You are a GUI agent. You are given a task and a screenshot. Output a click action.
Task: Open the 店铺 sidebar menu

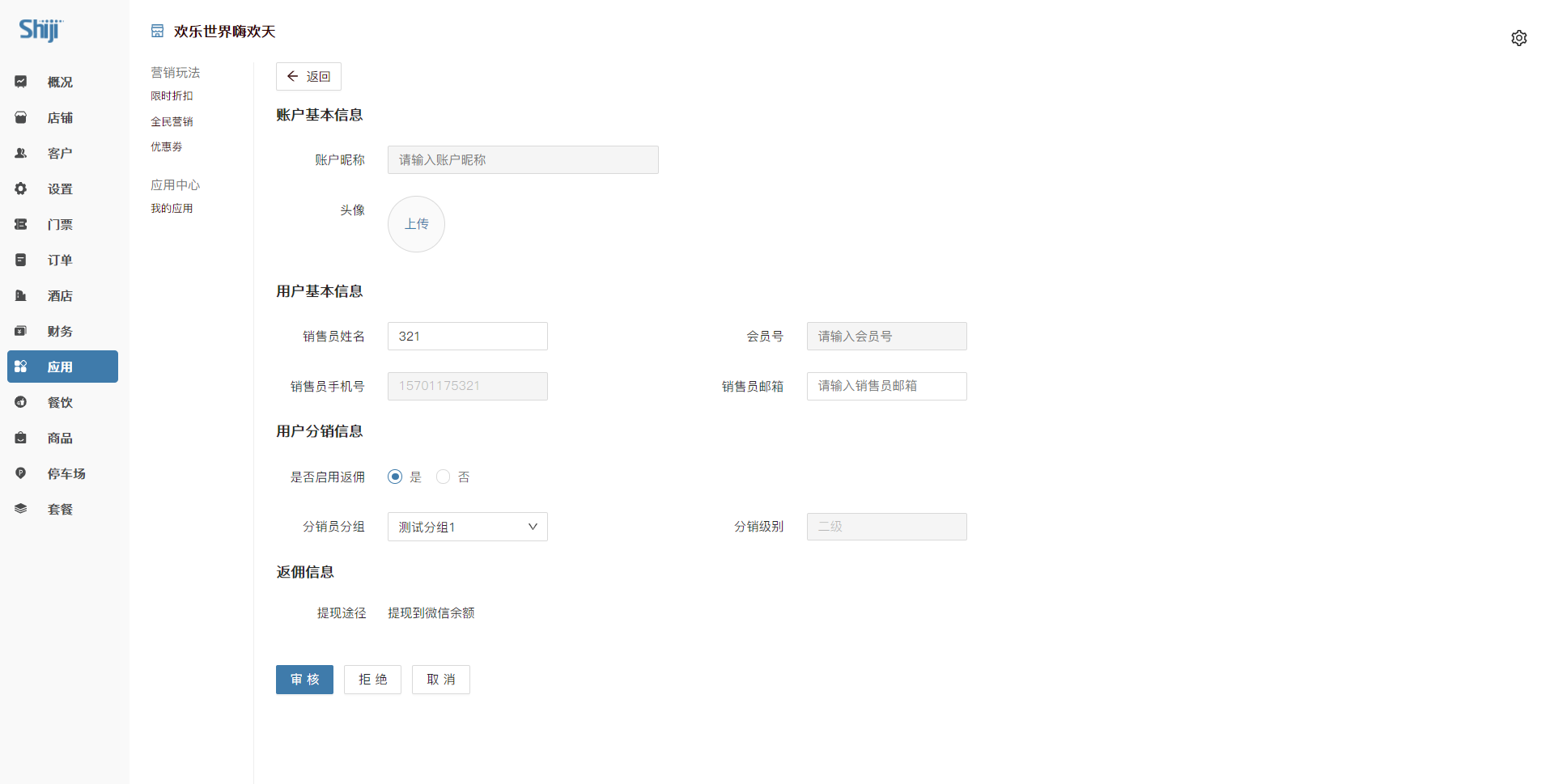tap(62, 117)
